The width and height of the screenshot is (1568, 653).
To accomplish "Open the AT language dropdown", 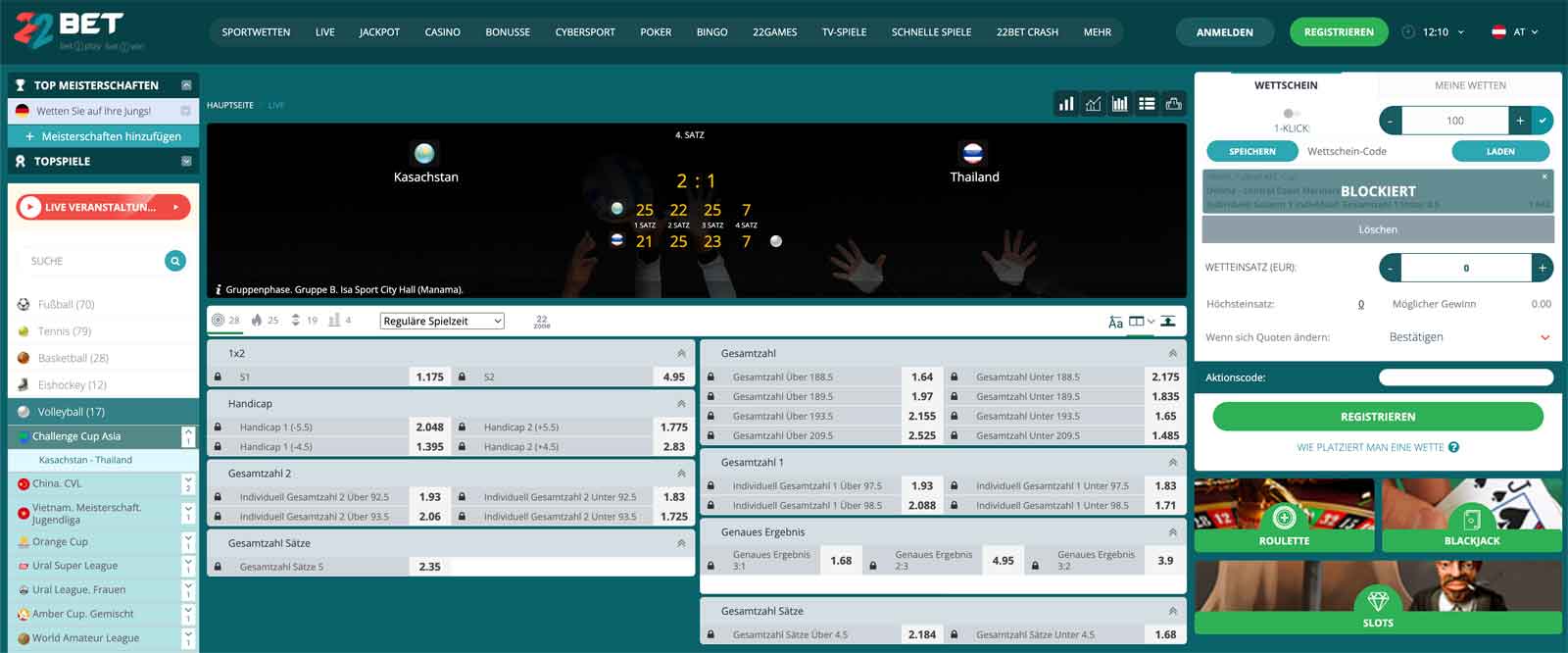I will [1514, 31].
